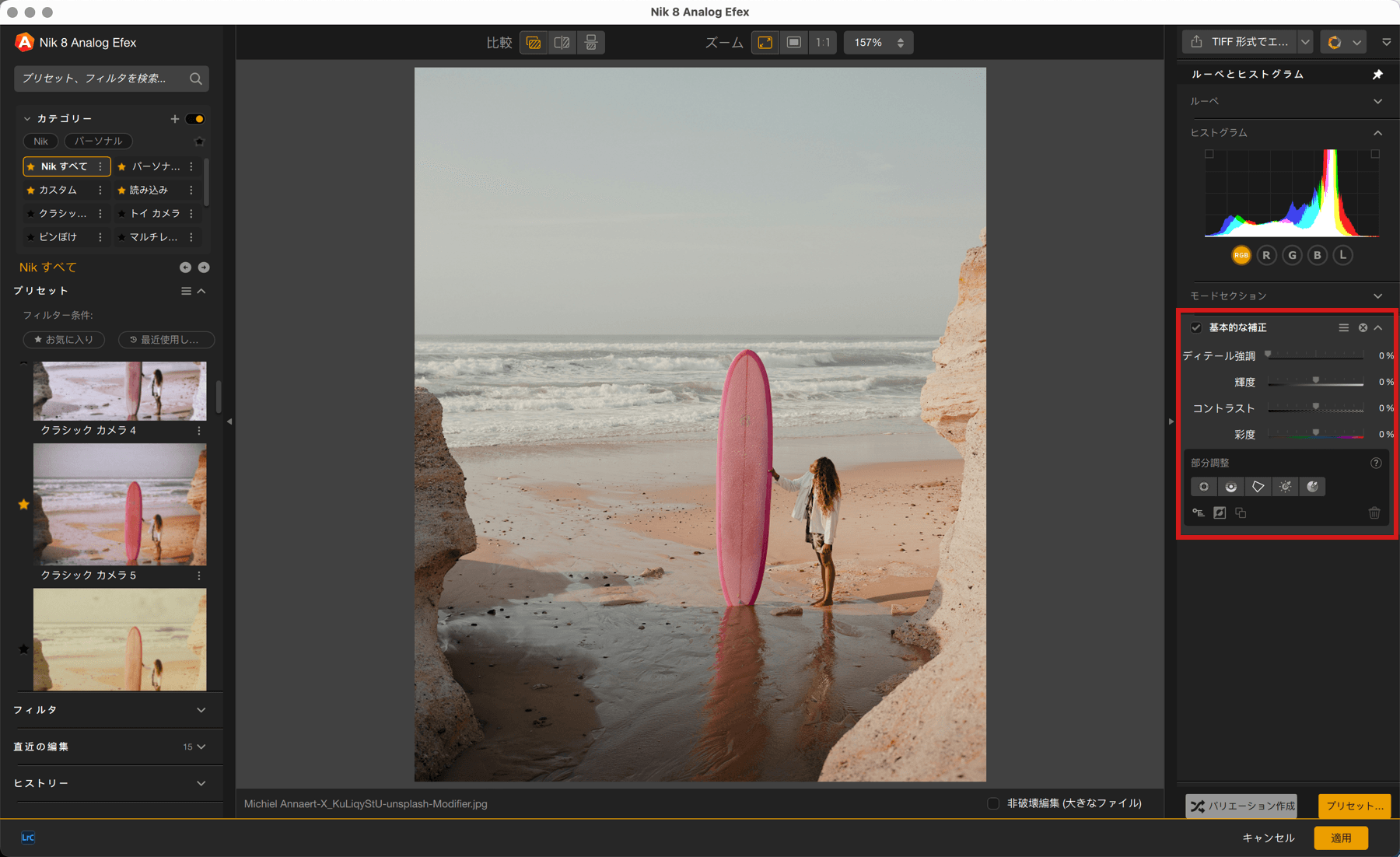Toggle favorite star on クラシック カメラ 5 preset
Image resolution: width=1400 pixels, height=857 pixels.
pyautogui.click(x=23, y=505)
